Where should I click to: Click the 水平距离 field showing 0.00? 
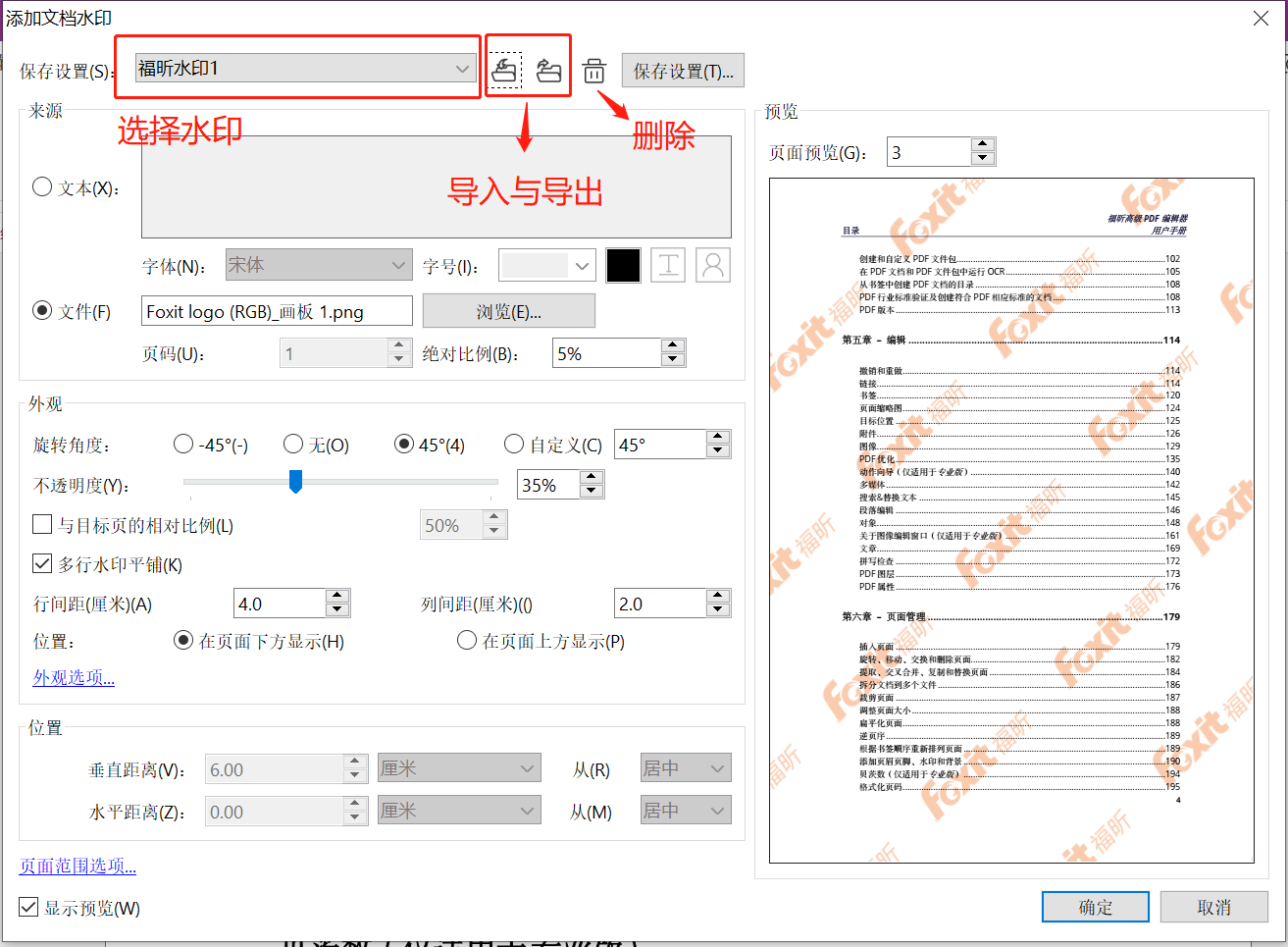(x=276, y=812)
